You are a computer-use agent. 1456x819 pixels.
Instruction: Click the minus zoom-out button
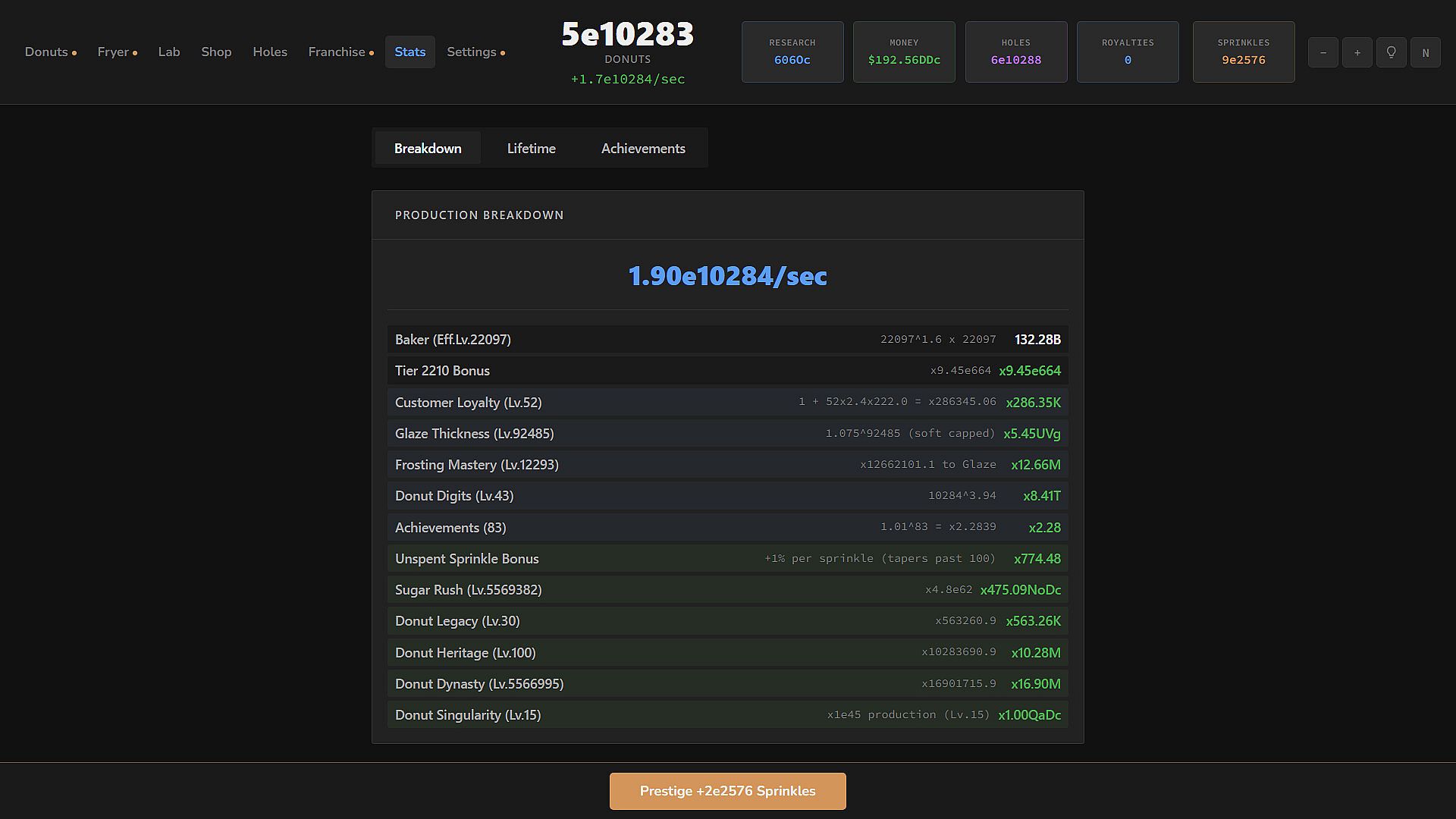coord(1323,52)
